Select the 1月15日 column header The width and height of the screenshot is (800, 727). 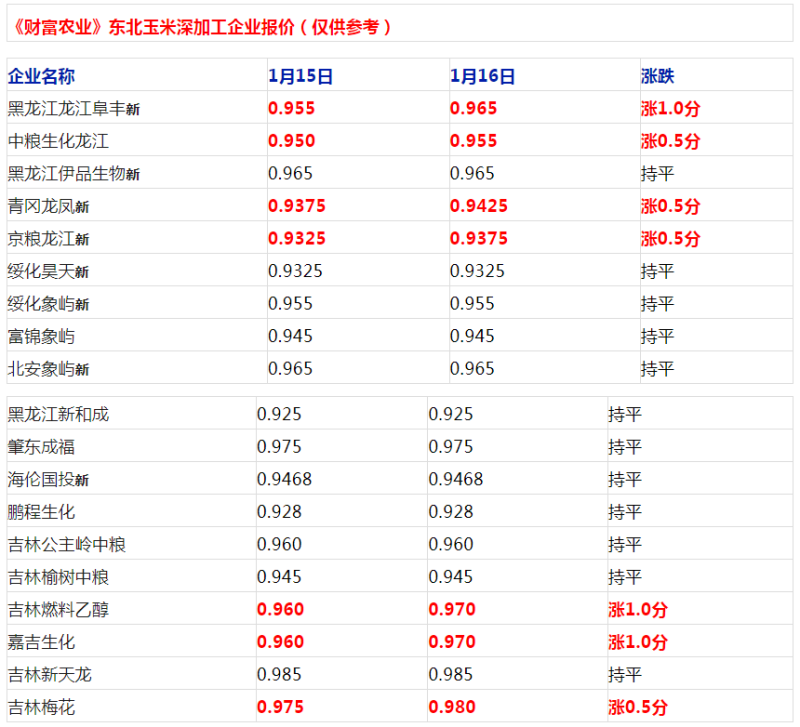(x=301, y=76)
